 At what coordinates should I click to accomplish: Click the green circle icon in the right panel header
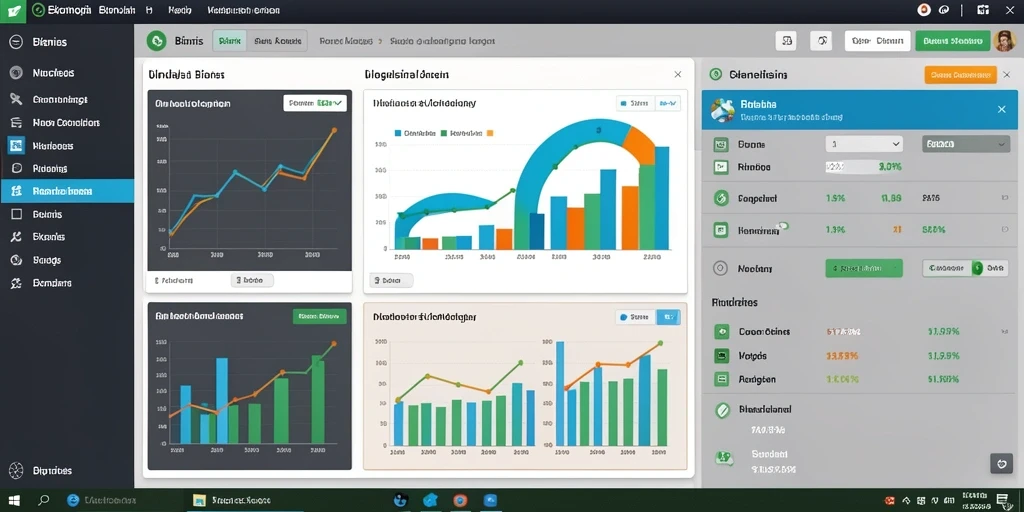[x=715, y=74]
